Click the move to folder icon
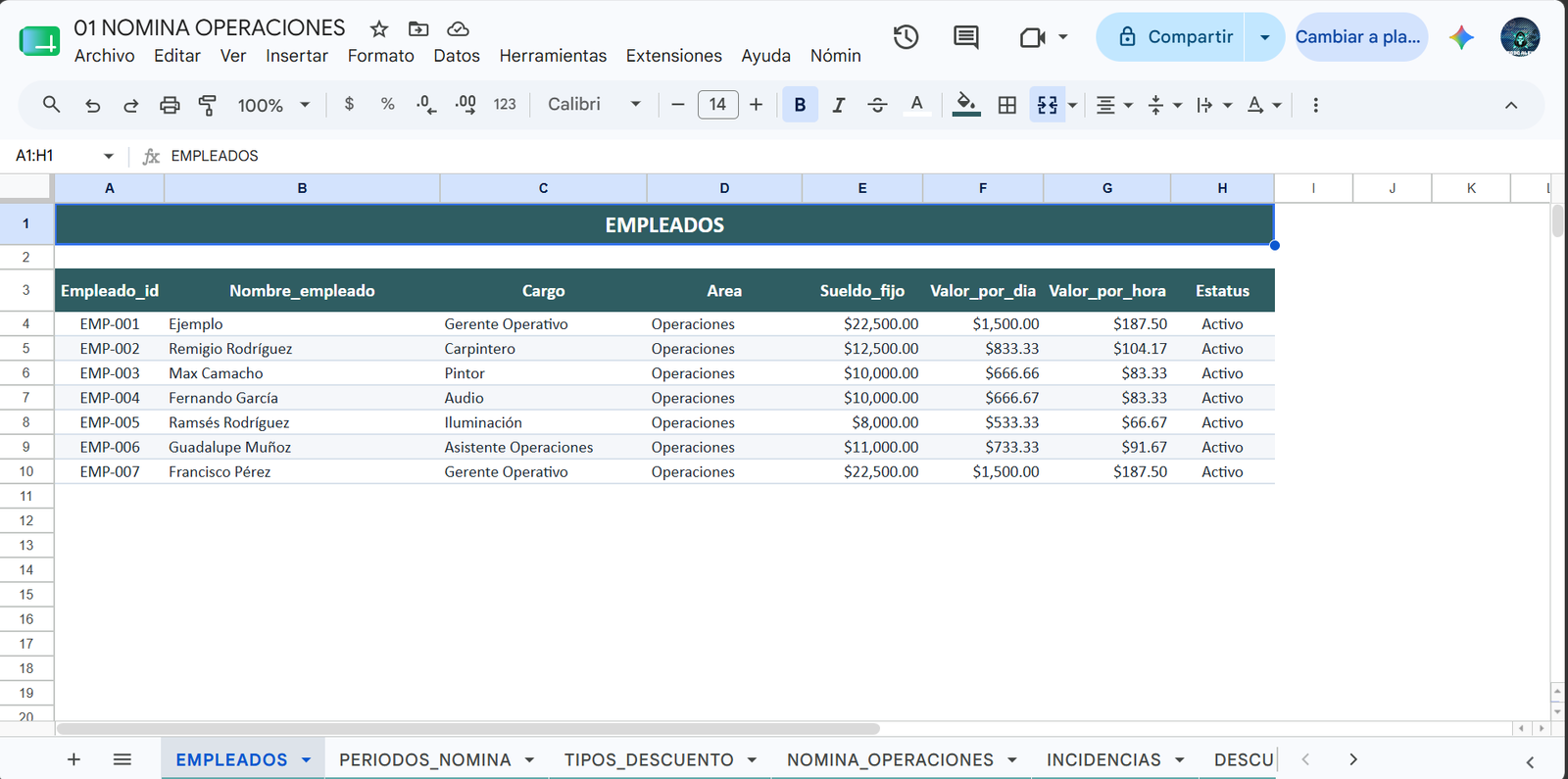The image size is (1568, 779). (418, 29)
